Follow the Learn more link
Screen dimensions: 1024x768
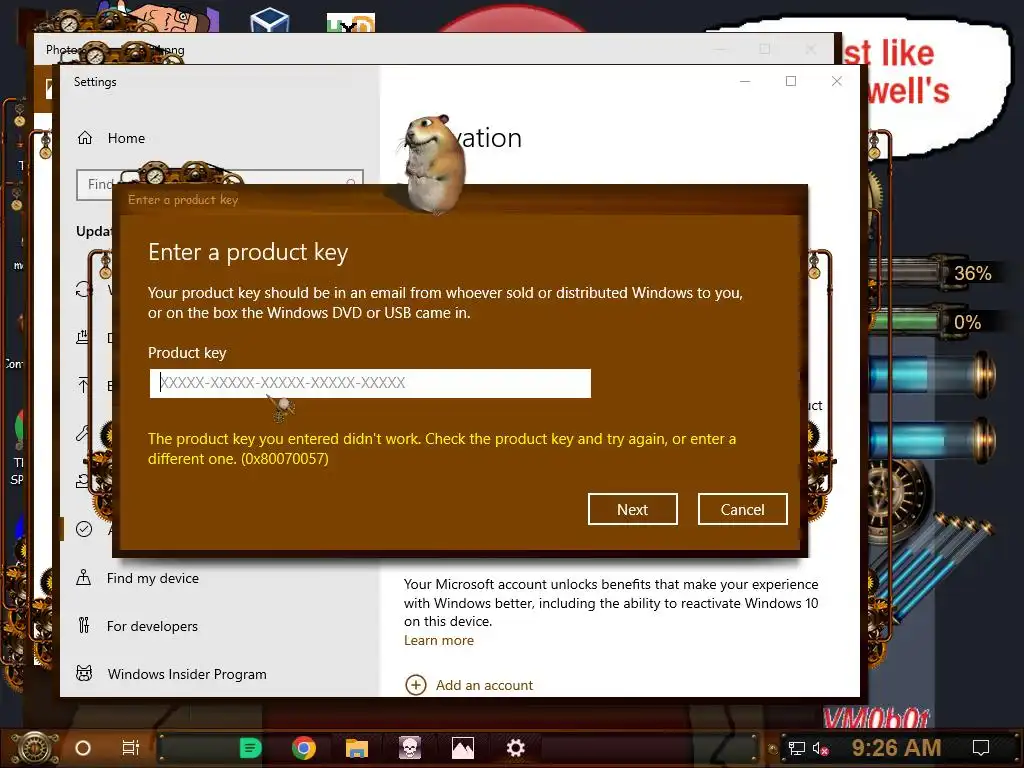(439, 641)
